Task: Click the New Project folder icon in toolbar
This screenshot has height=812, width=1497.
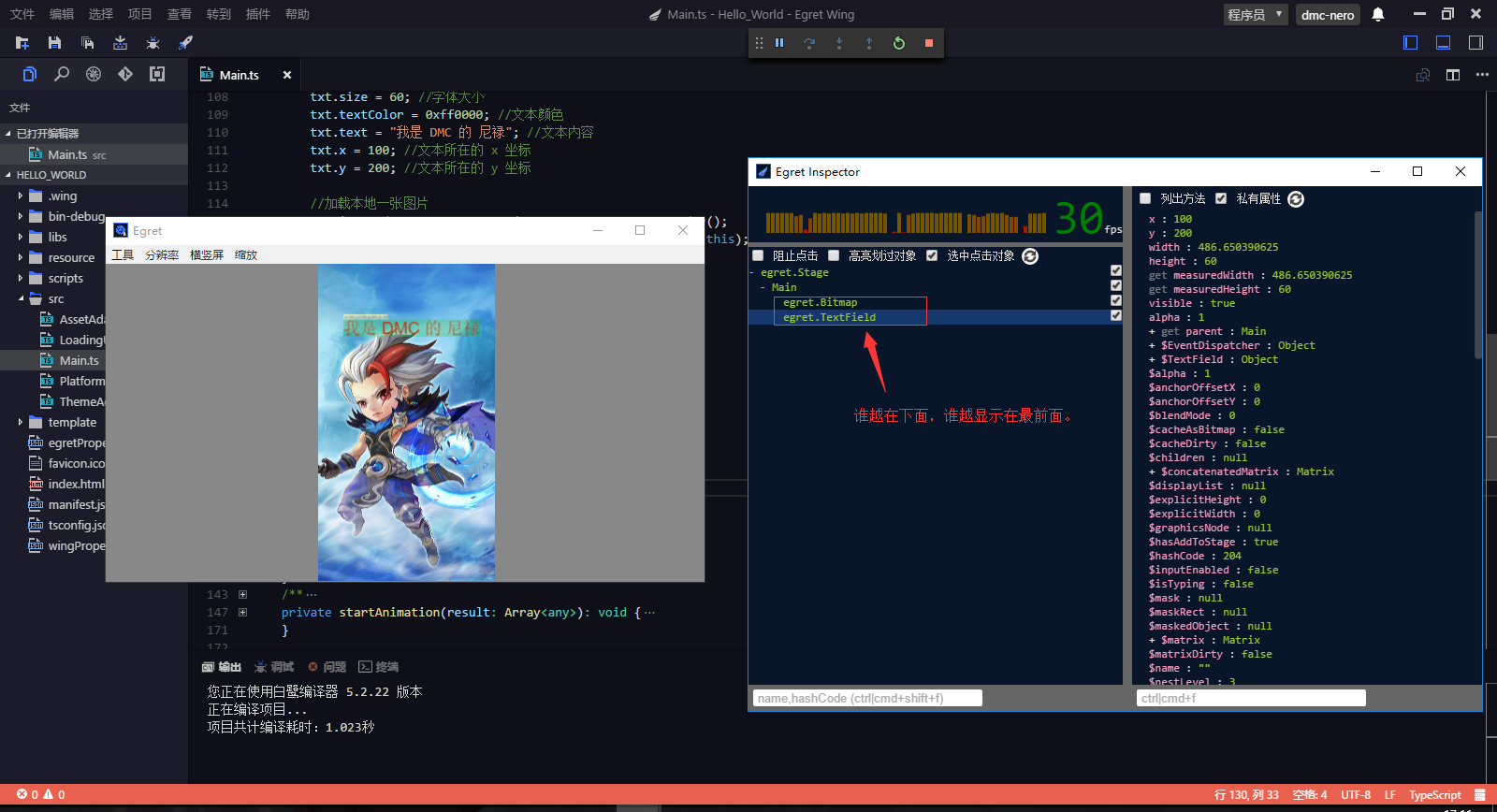Action: [22, 43]
